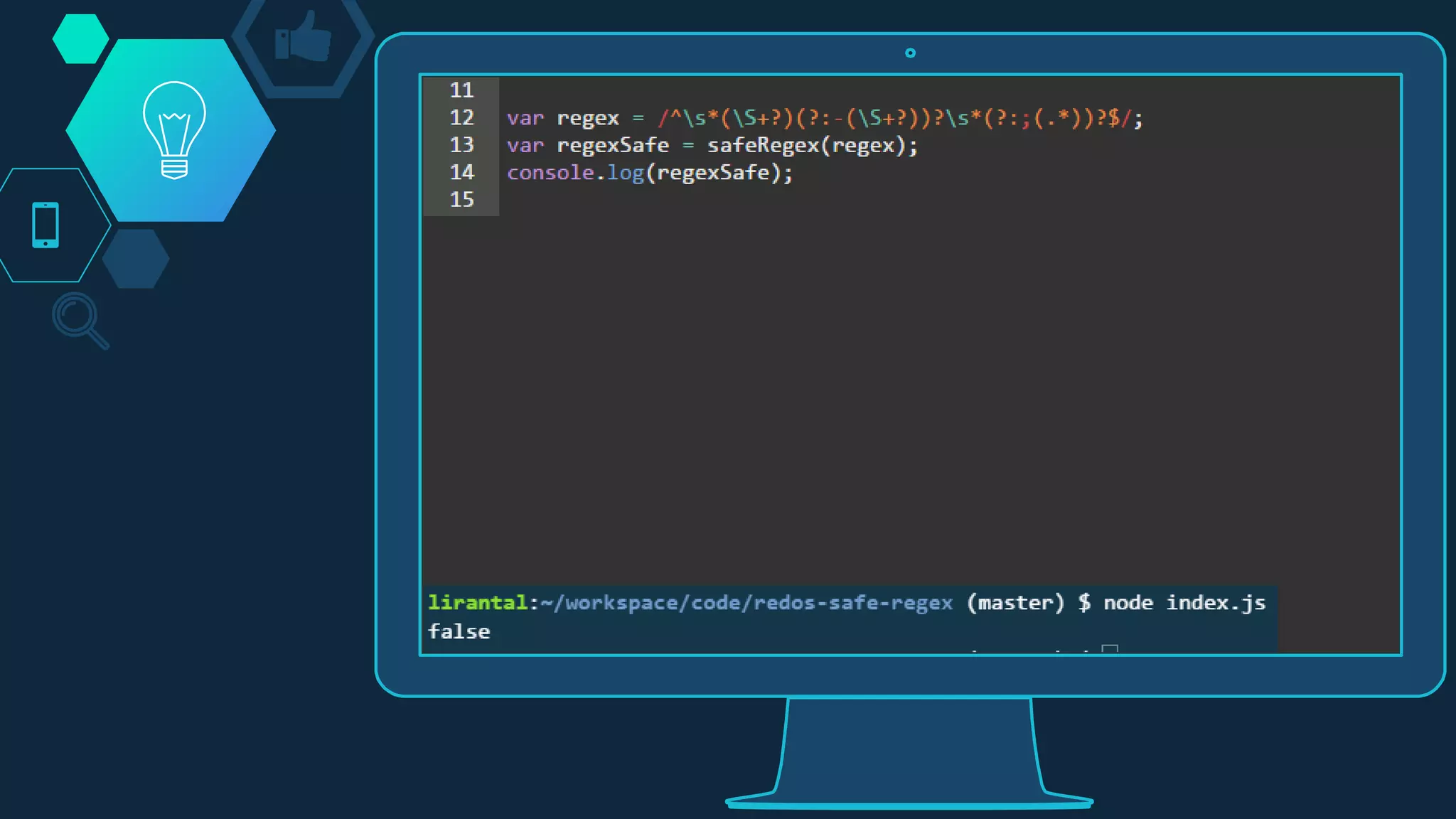Click the safeRegex(regex) function call
The width and height of the screenshot is (1456, 819).
coord(805,146)
